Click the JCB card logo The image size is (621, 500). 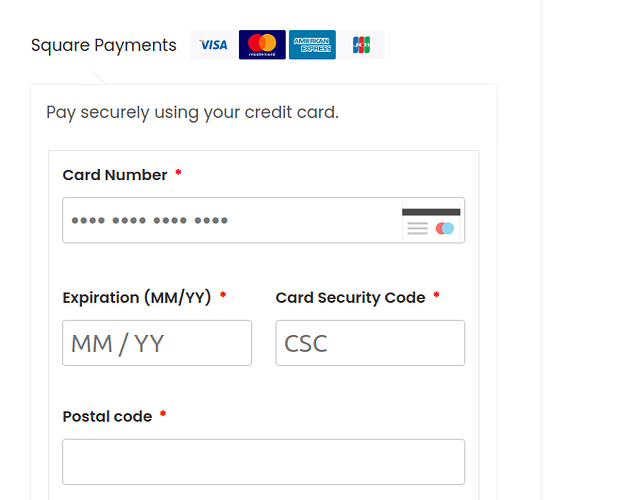[x=362, y=45]
